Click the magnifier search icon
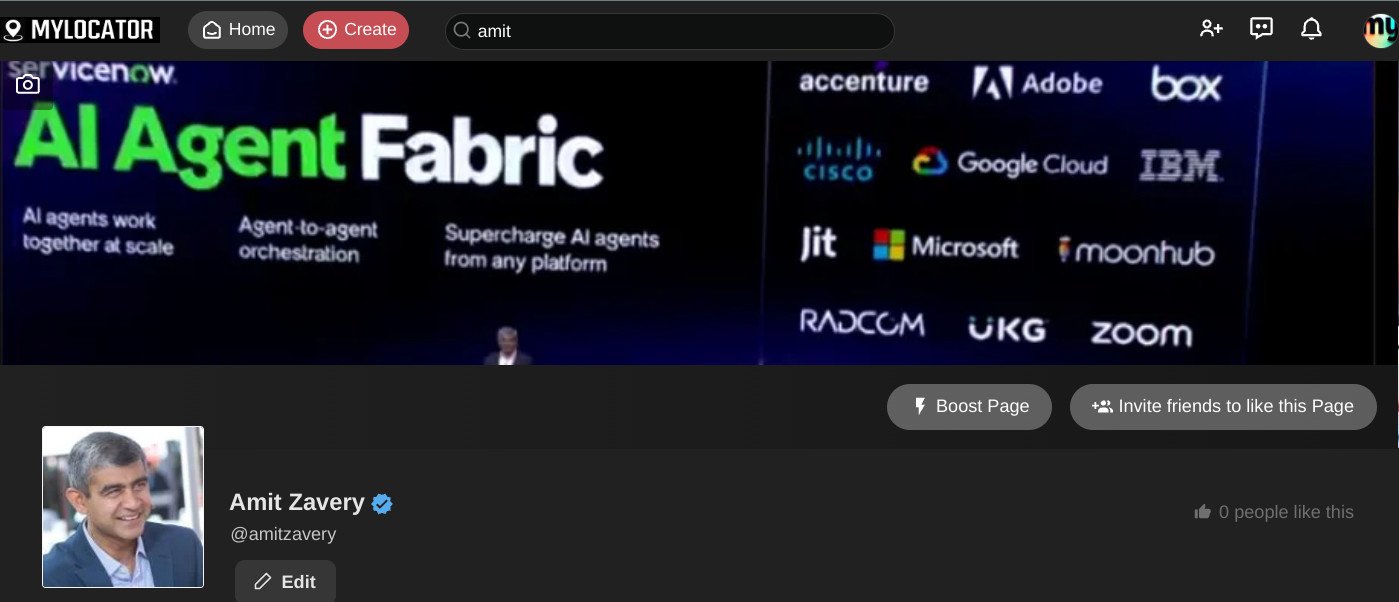 pos(462,31)
